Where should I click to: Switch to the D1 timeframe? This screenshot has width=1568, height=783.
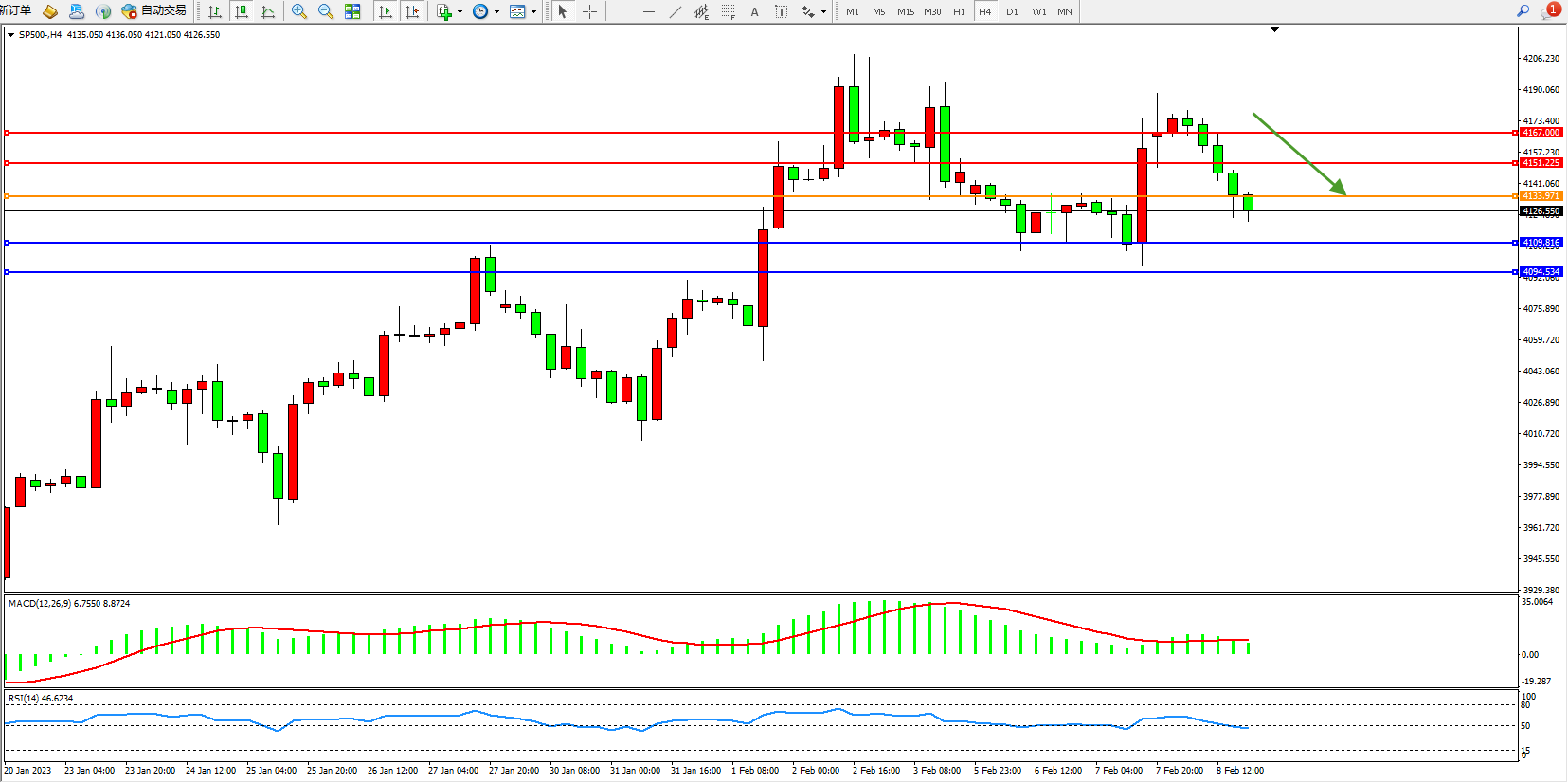click(1012, 11)
